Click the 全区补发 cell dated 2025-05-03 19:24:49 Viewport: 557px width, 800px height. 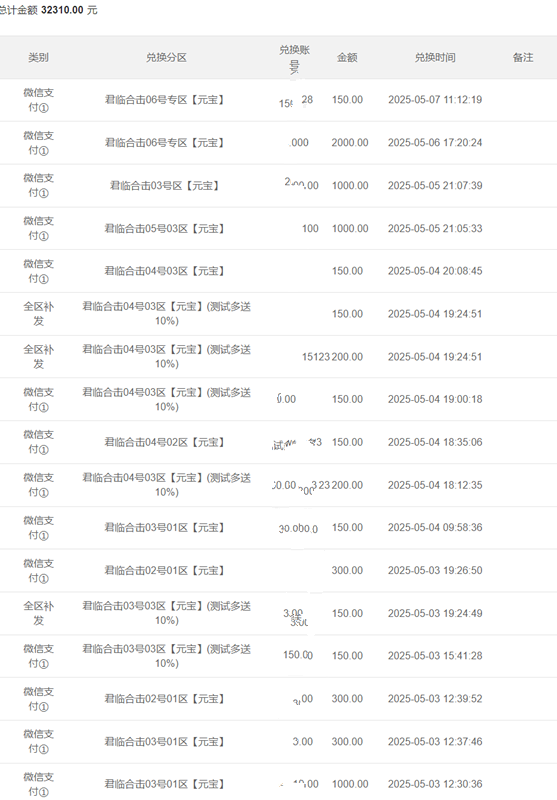pos(38,613)
